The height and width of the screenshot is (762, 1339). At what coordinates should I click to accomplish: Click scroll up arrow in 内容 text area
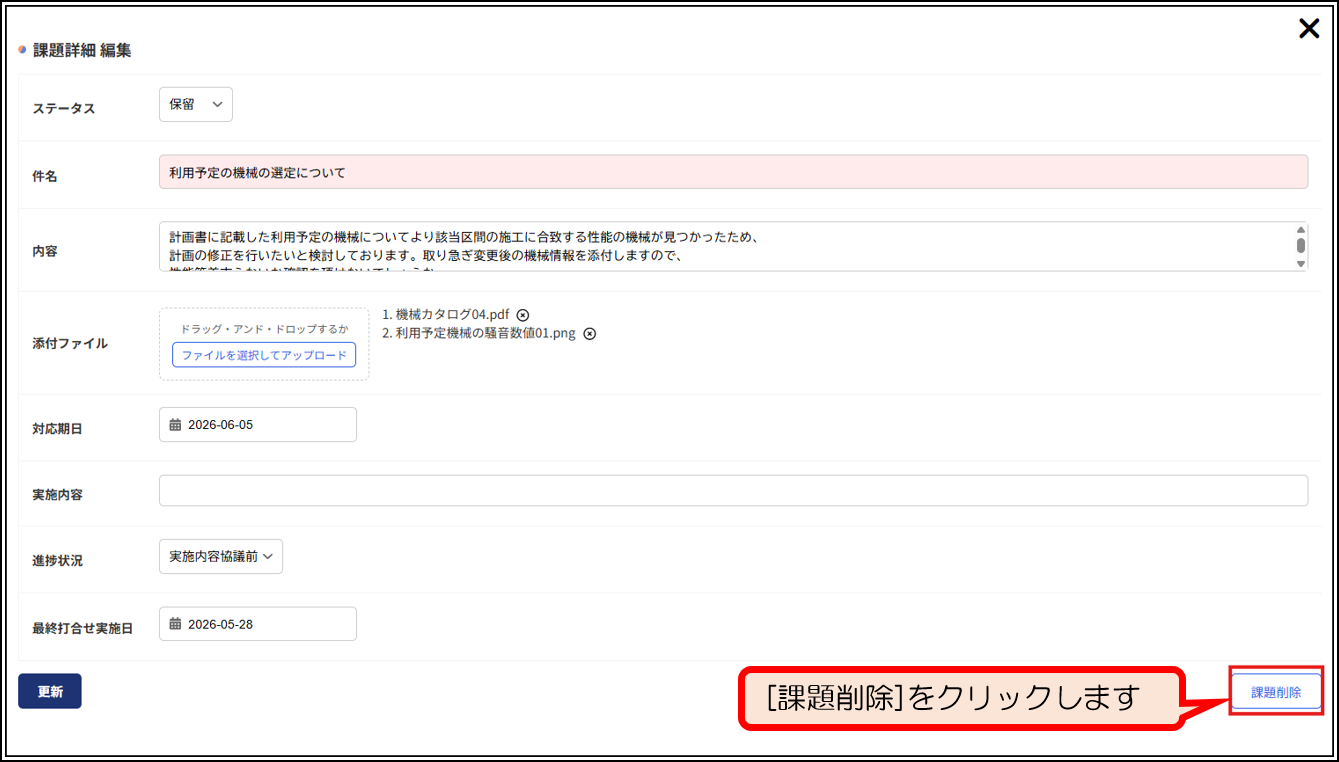tap(1301, 229)
